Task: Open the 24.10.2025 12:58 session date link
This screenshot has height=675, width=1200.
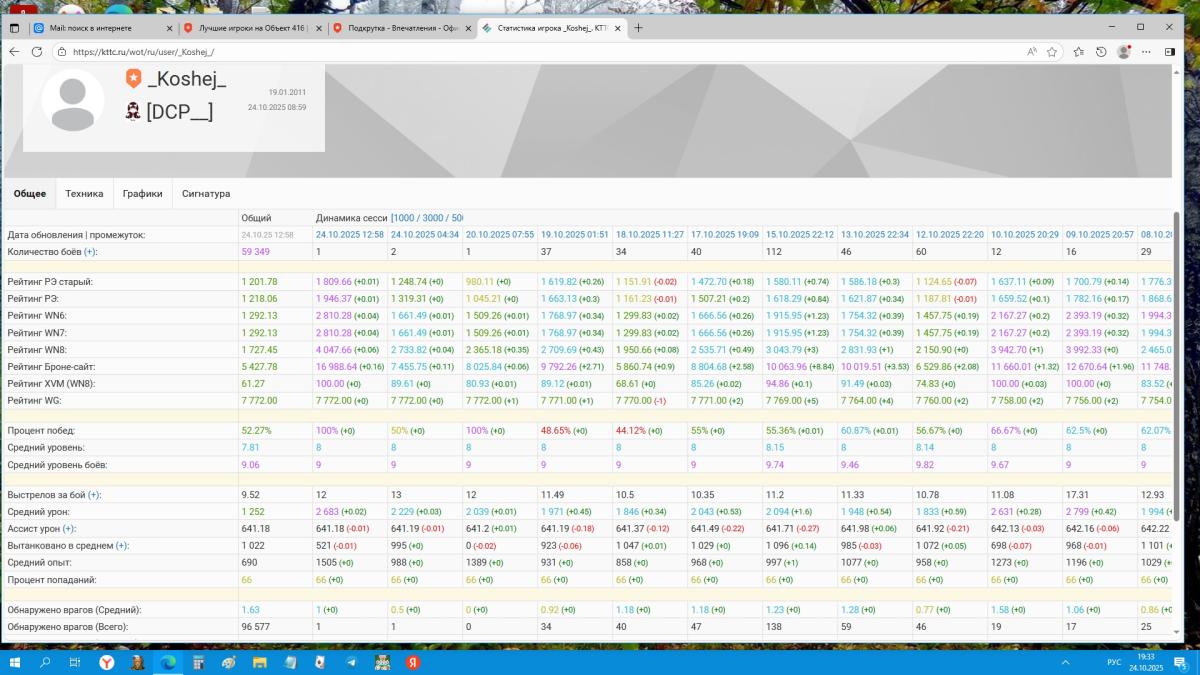Action: (x=349, y=235)
